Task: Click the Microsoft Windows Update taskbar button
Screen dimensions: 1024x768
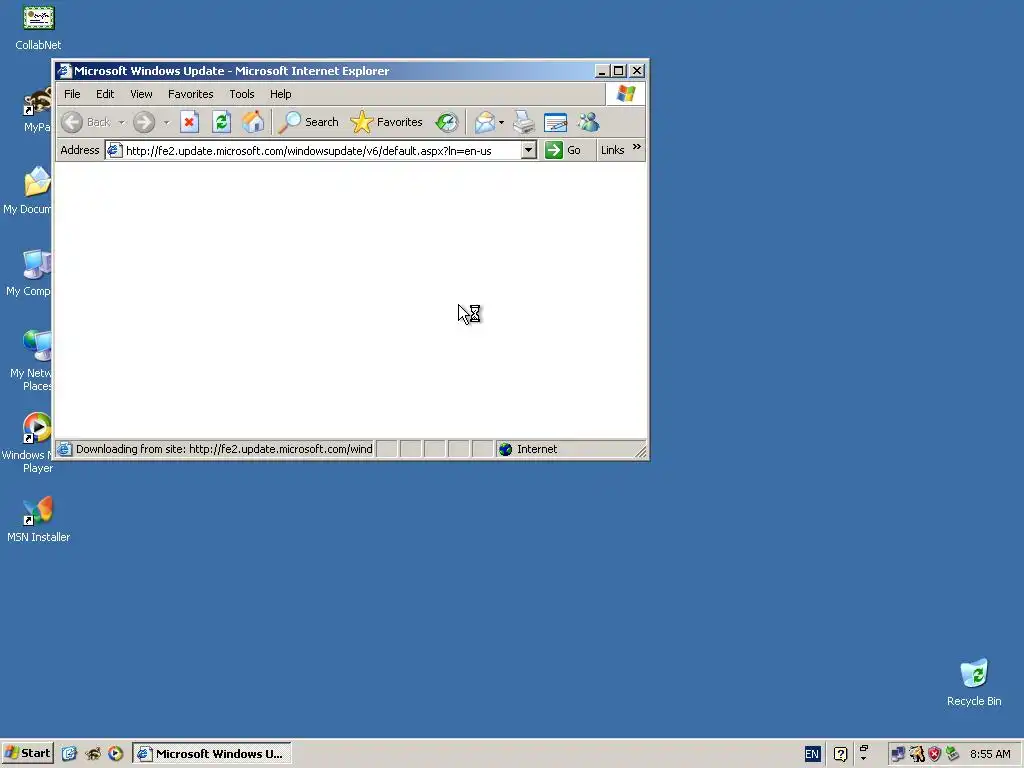Action: 212,754
